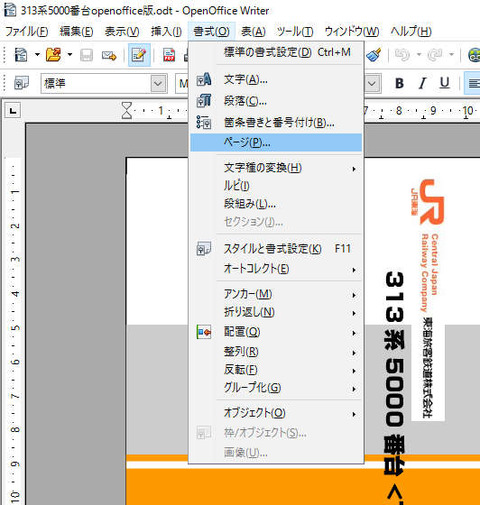Viewport: 480px width, 505px height.
Task: Expand the オブジェクト(O) submenu
Action: click(x=276, y=413)
